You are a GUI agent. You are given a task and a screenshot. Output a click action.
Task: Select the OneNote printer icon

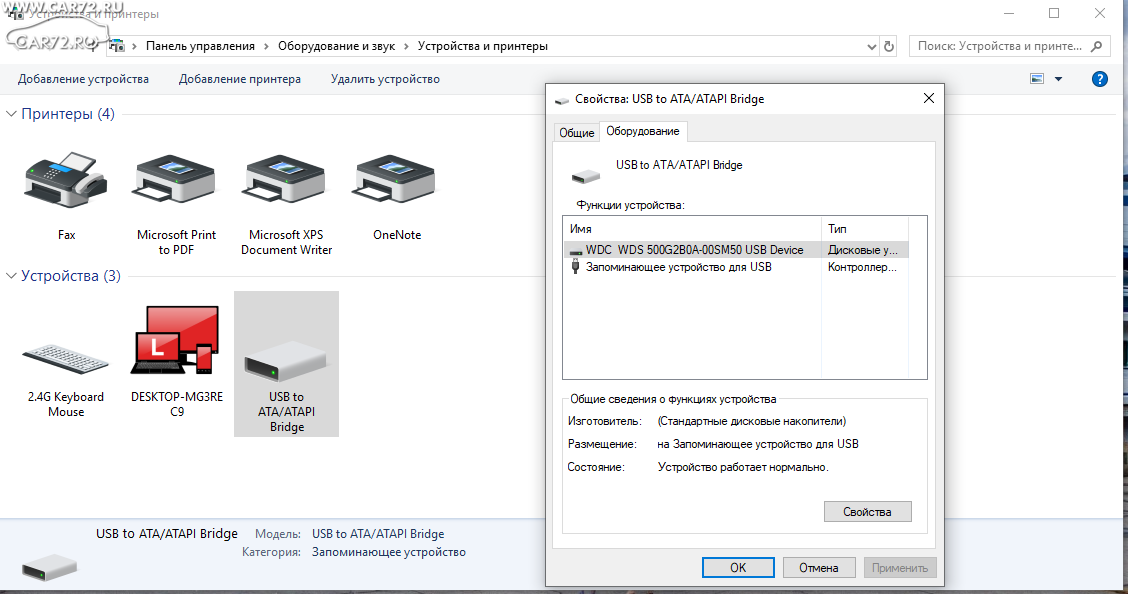point(396,180)
